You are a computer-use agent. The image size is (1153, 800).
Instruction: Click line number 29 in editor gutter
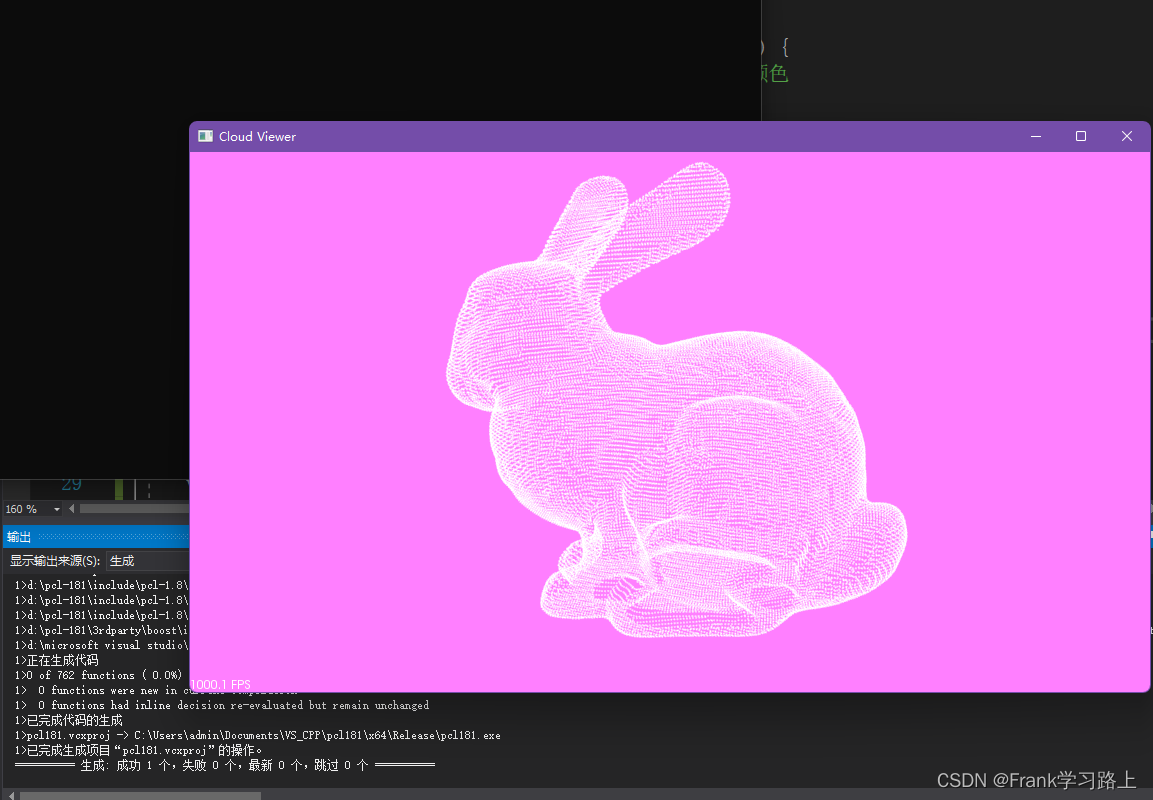(x=71, y=485)
